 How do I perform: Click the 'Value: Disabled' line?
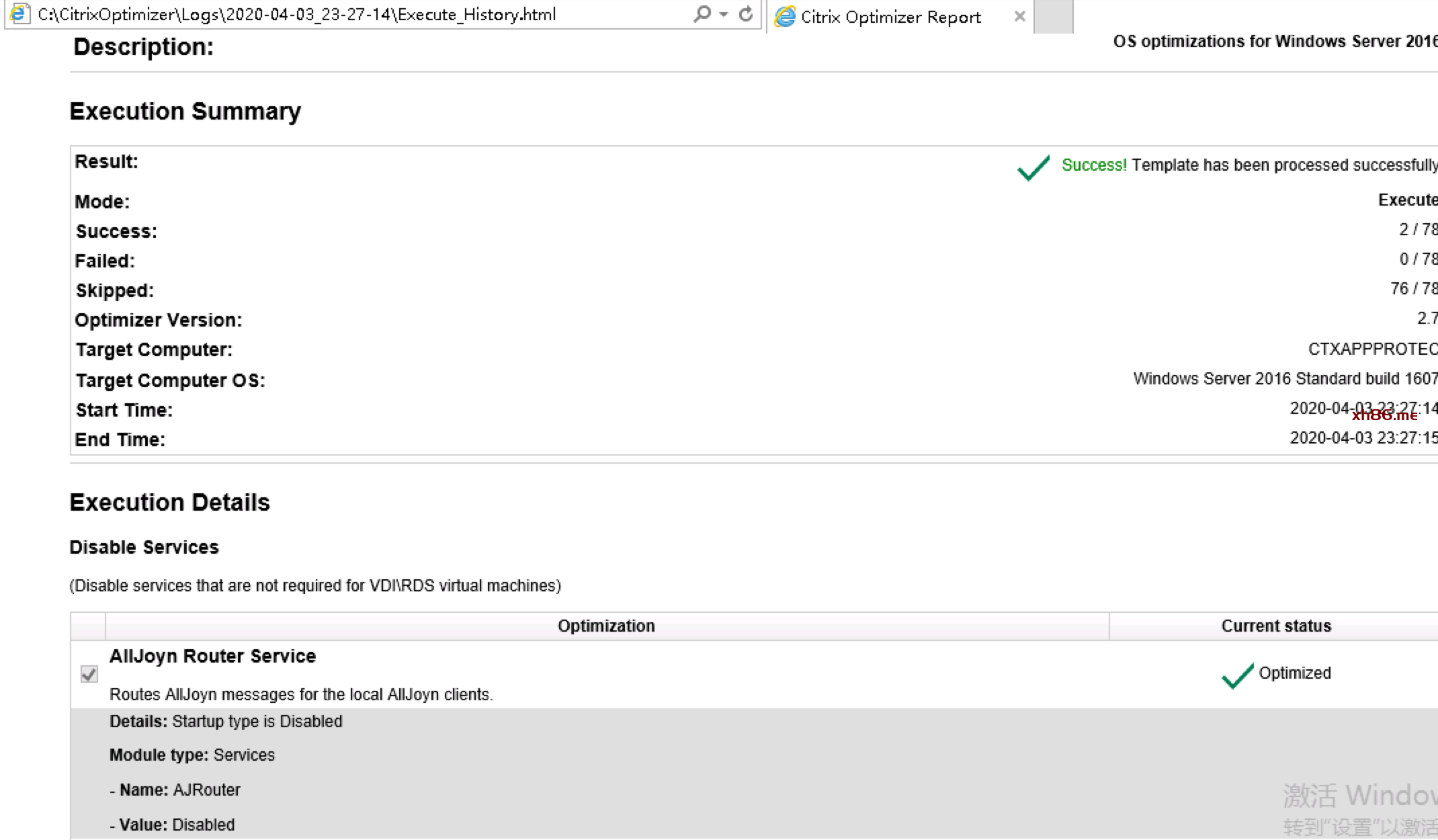tap(172, 825)
